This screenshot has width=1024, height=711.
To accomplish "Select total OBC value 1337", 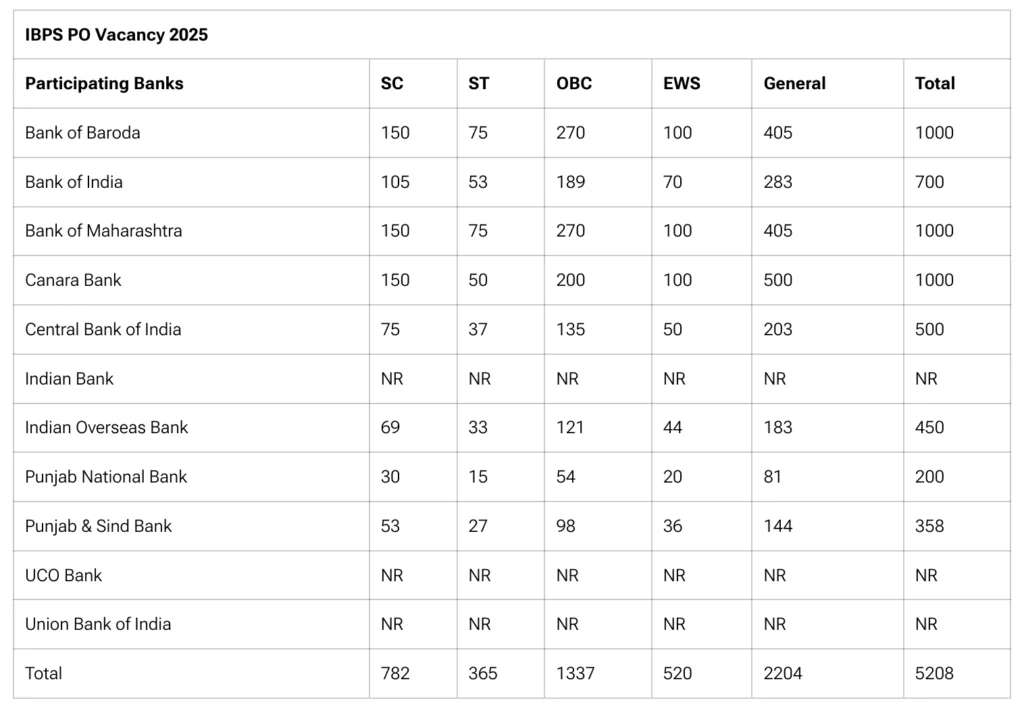I will pos(575,673).
